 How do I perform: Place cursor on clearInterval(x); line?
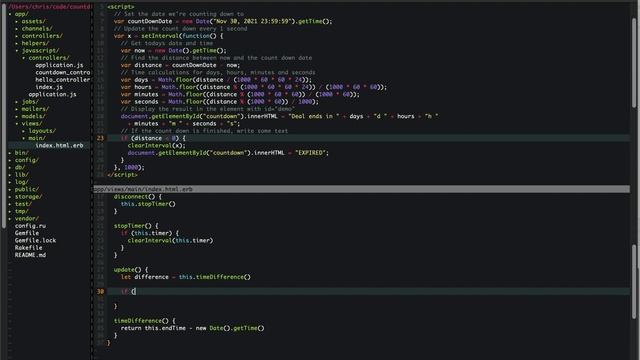click(x=156, y=145)
